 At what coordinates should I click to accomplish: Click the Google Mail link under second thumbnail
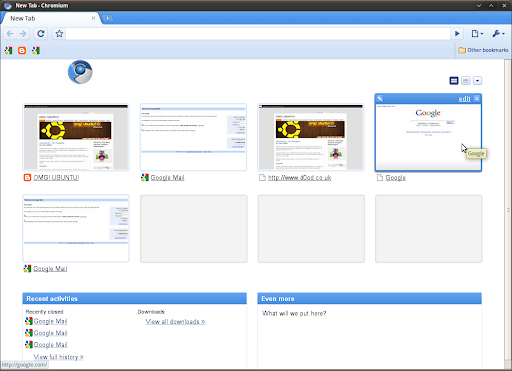point(167,178)
